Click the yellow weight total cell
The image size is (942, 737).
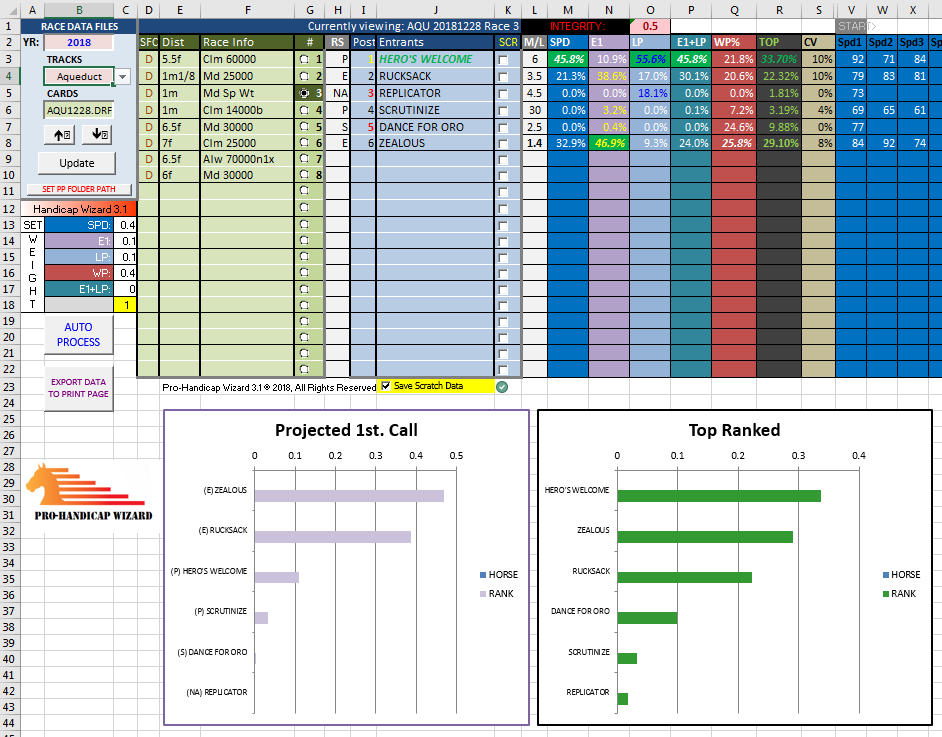click(x=126, y=304)
